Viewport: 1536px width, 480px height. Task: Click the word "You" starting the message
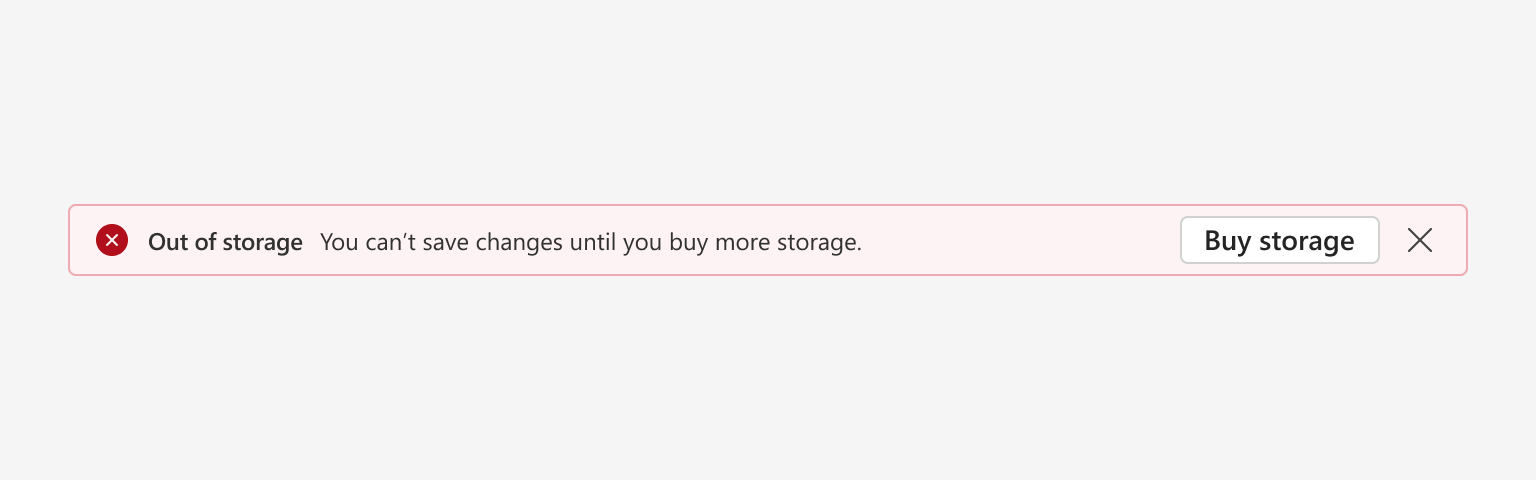tap(339, 241)
